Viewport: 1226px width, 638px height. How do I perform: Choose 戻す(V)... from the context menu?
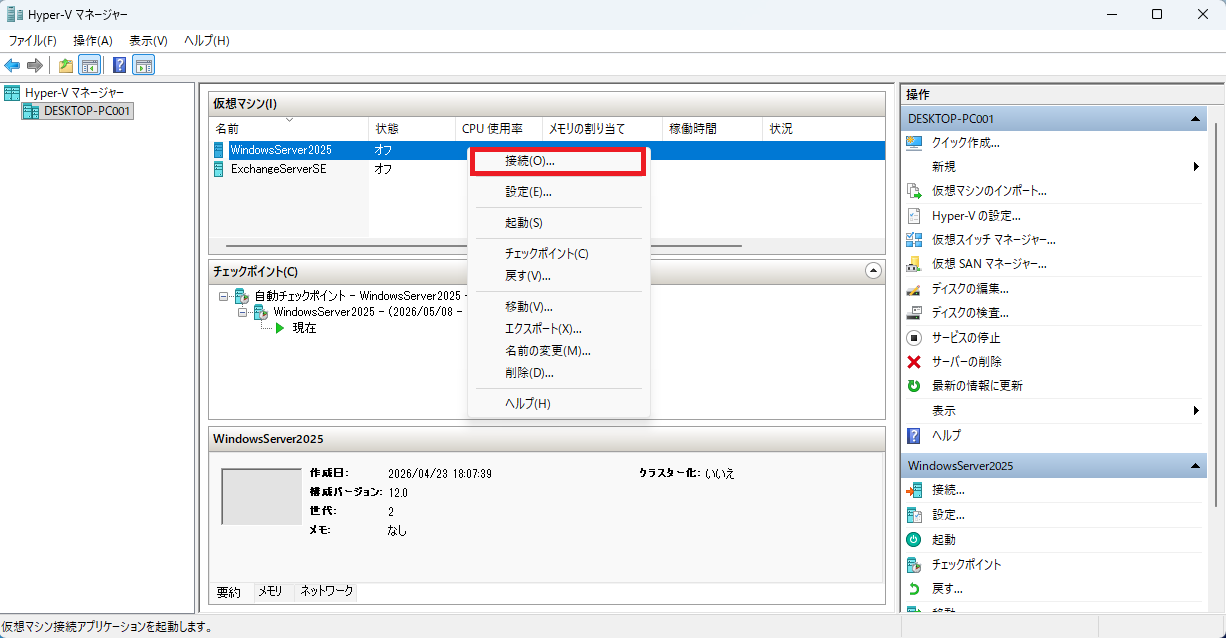[559, 276]
